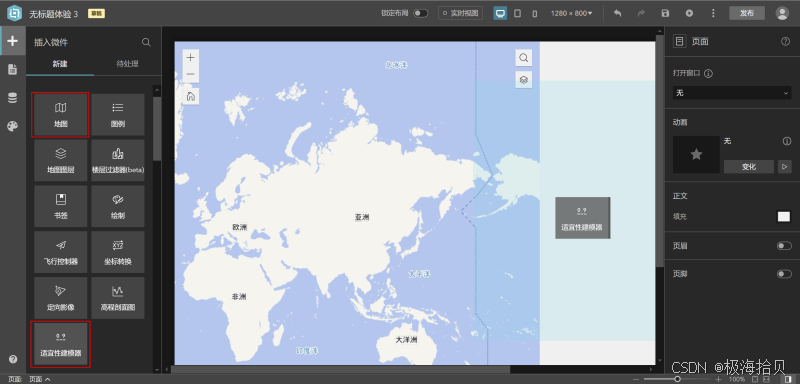Zoom in on the map
Screen dimensions: 800x384
coord(190,58)
